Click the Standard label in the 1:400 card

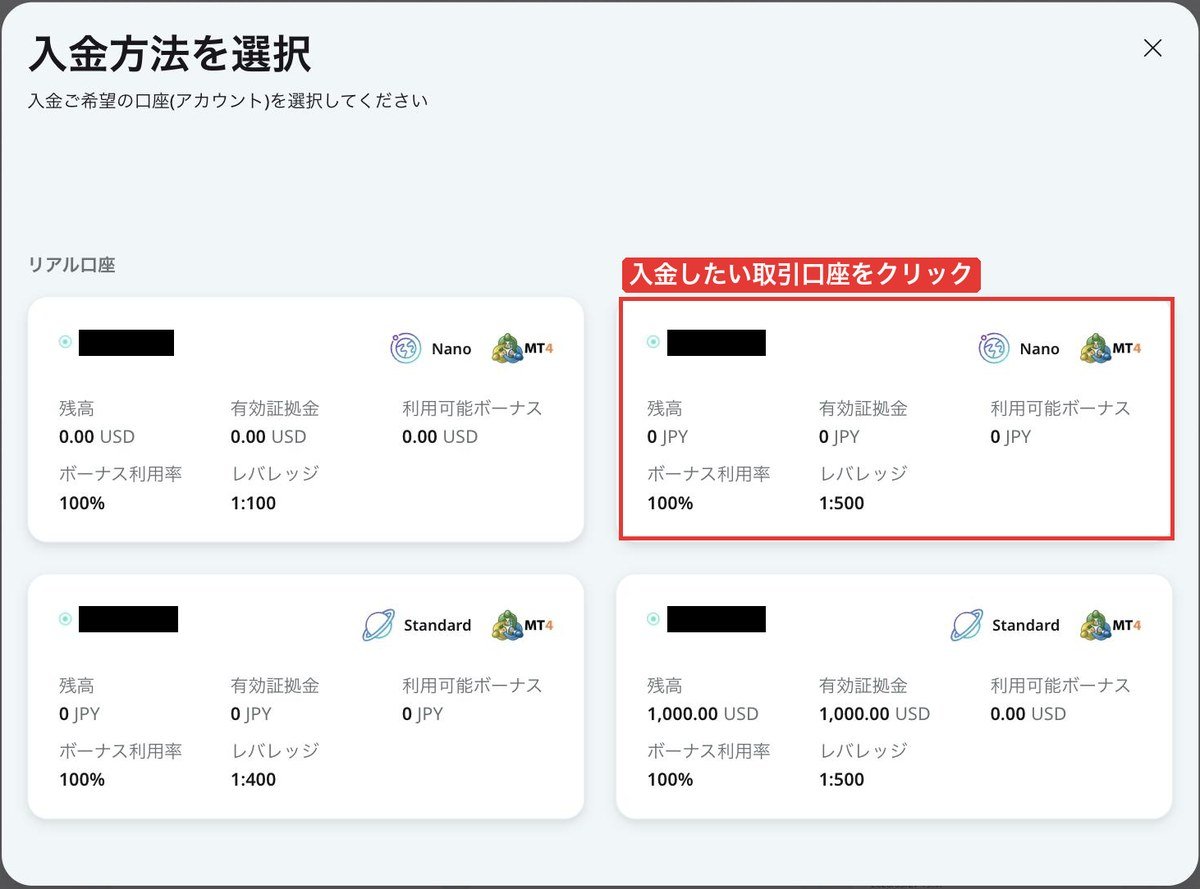tap(437, 625)
